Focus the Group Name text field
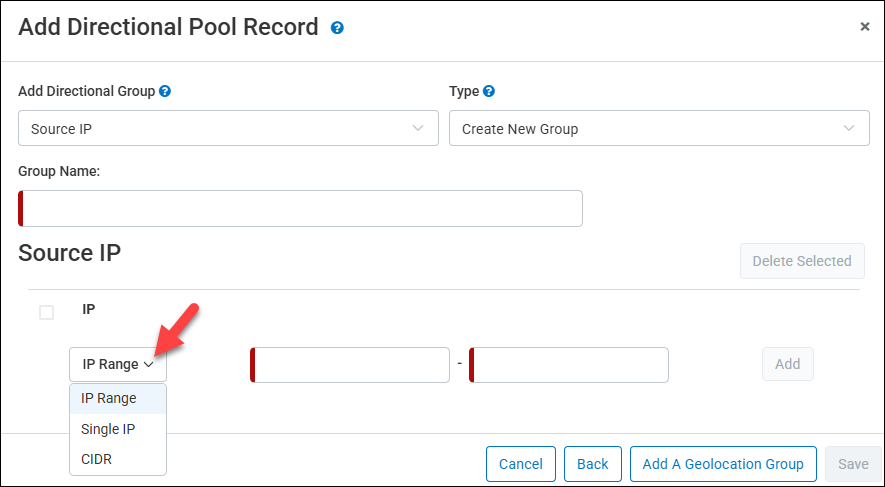Viewport: 885px width, 487px height. pos(300,208)
